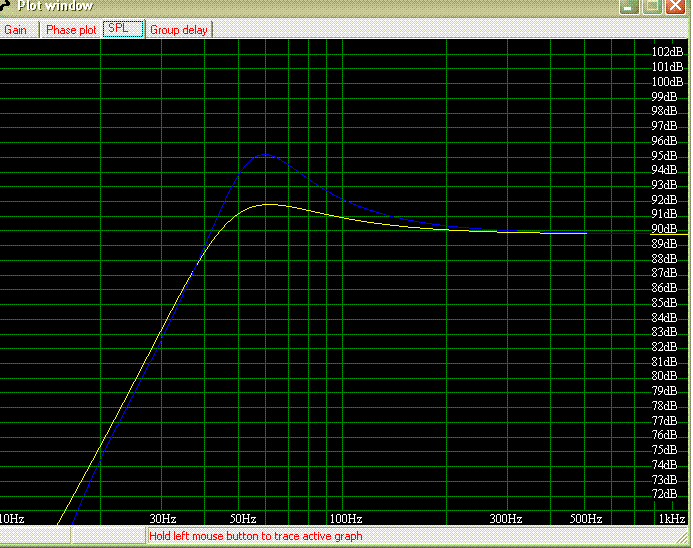
Task: Open the Phase plot tab
Action: tap(71, 30)
